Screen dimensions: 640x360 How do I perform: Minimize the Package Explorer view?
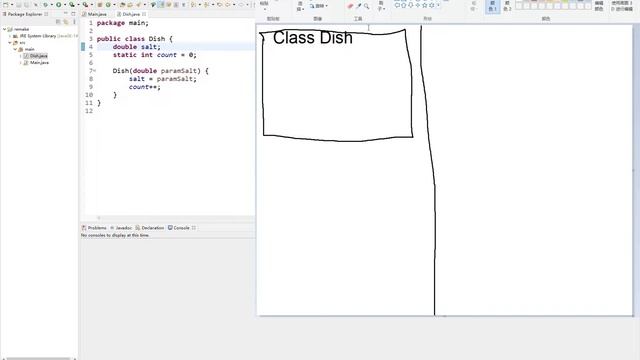(x=66, y=13)
